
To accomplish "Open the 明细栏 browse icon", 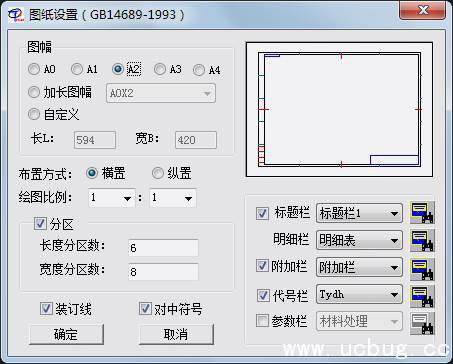I will (422, 240).
